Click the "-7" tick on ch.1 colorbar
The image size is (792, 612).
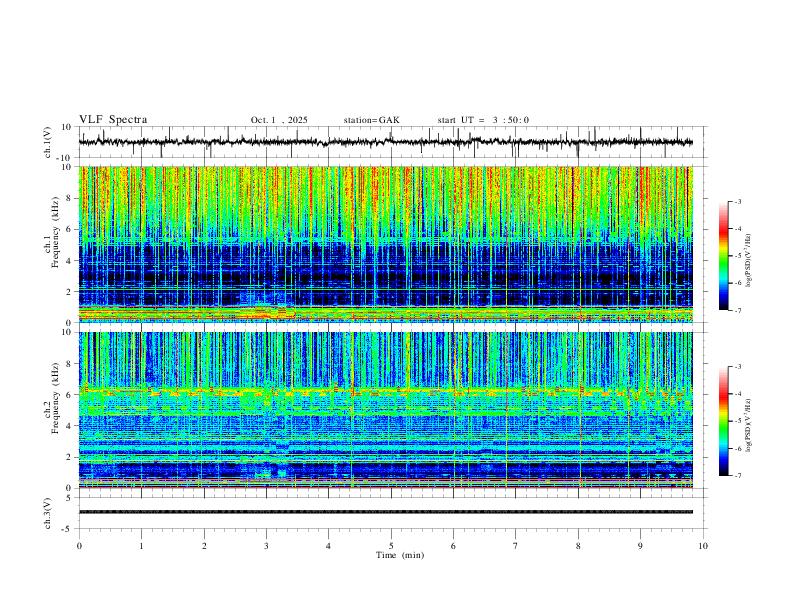737,311
